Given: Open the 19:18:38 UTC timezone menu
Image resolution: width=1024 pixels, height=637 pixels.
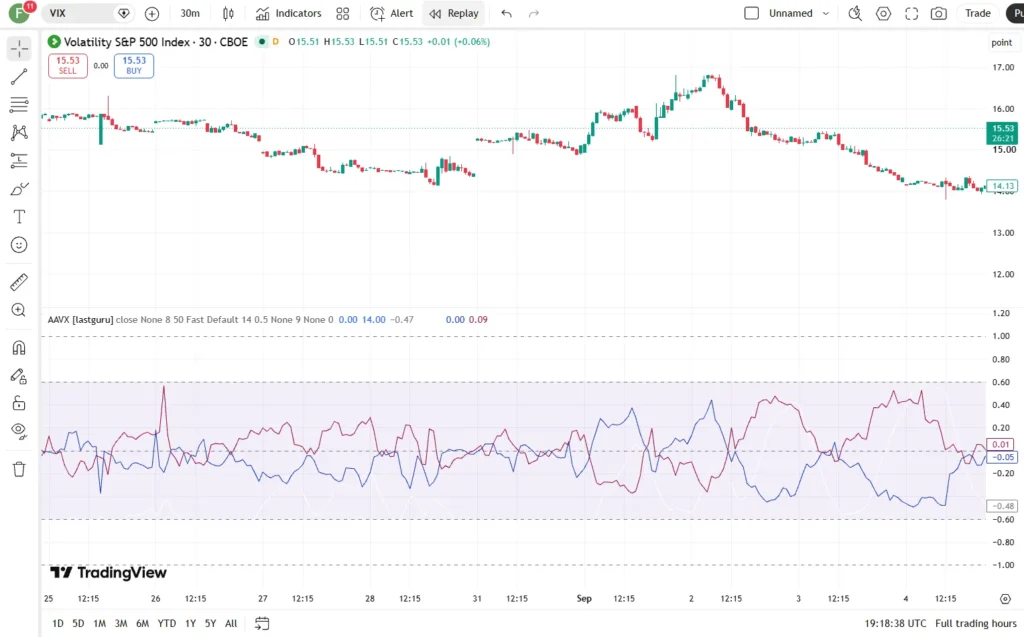Looking at the screenshot, I should pos(895,623).
